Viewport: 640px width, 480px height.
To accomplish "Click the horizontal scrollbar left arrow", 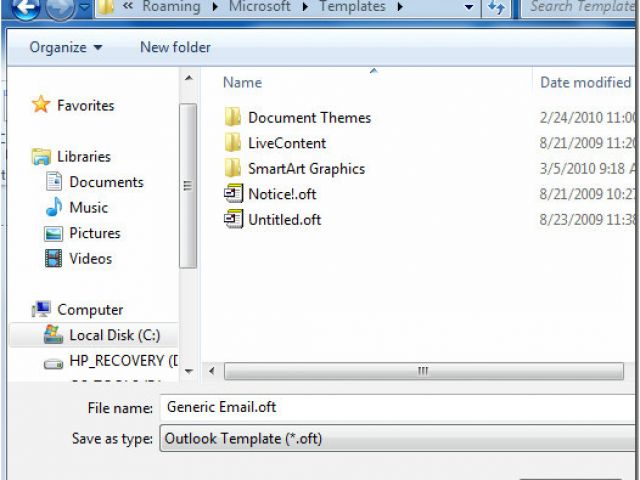I will point(211,371).
